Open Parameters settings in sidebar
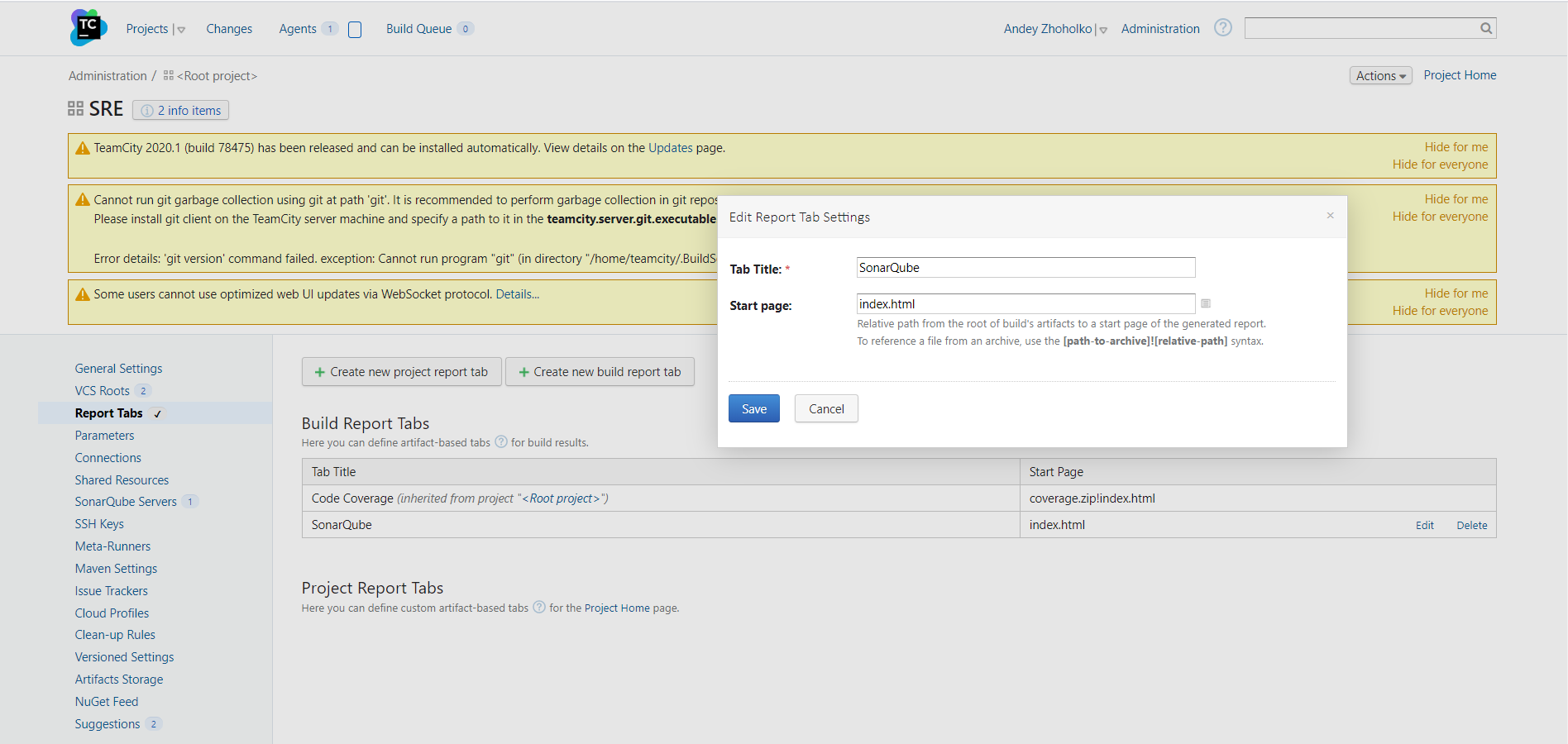Screen dimensions: 1568x744 click(104, 436)
